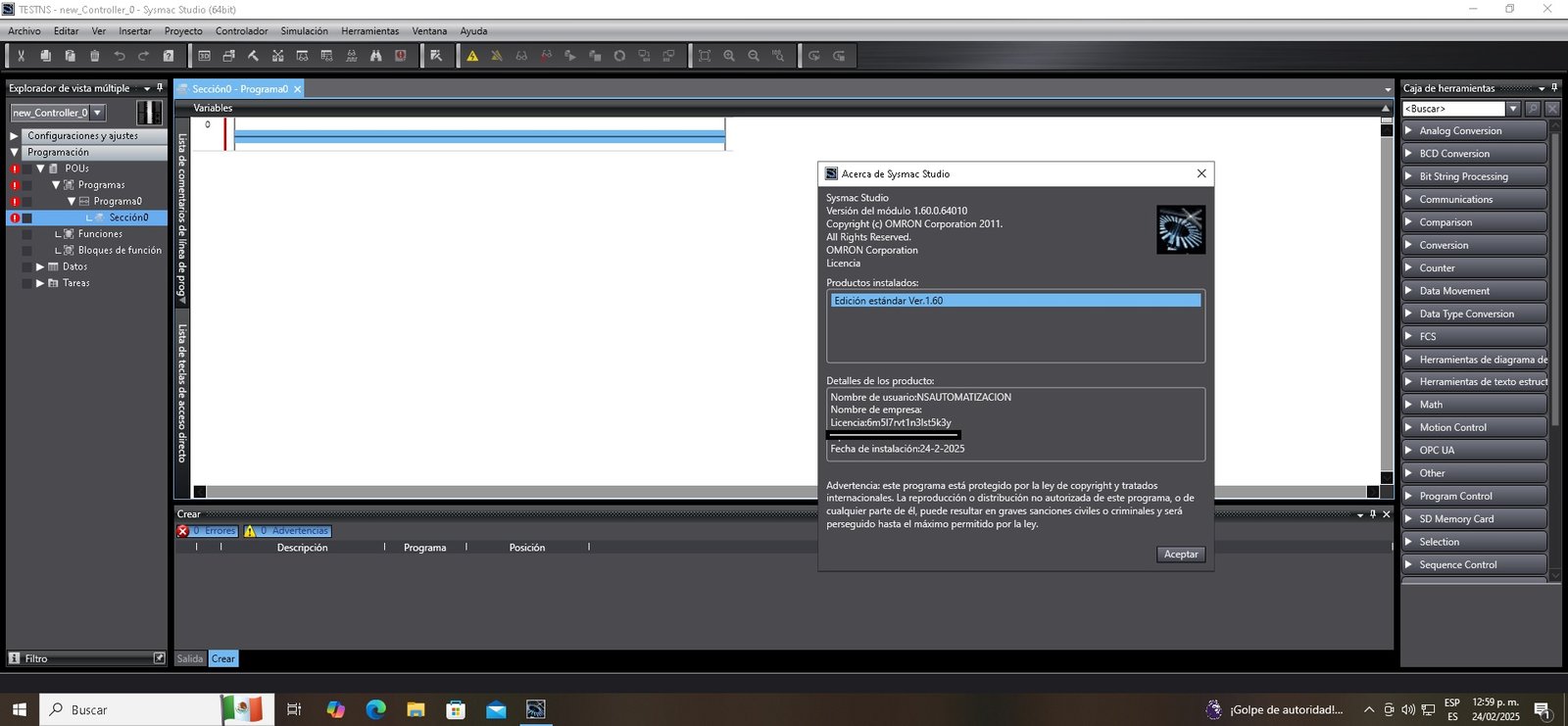Click the Cut scissors toolbar icon
The image size is (1568, 726).
(x=21, y=56)
